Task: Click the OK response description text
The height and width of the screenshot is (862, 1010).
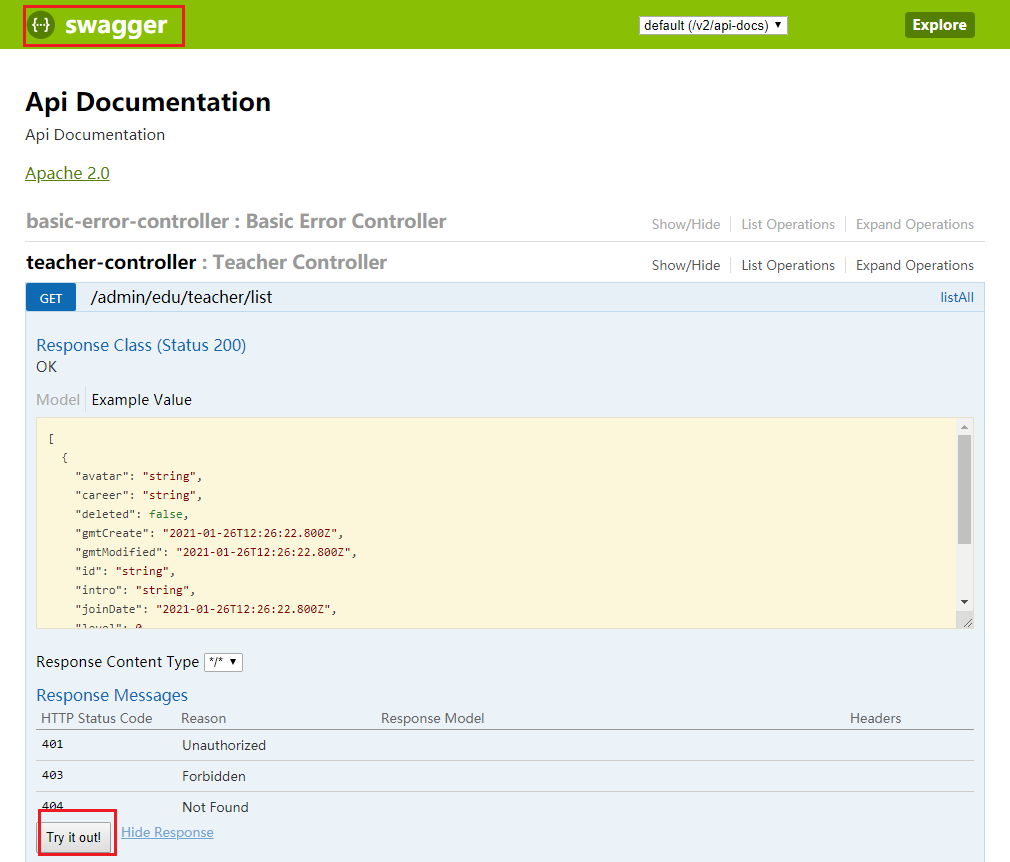Action: point(46,367)
